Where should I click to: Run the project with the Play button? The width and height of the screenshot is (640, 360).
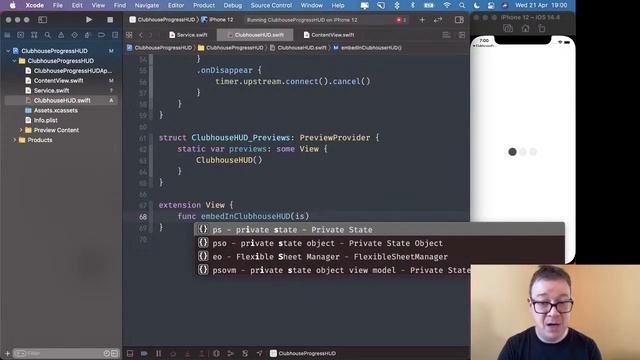[89, 20]
